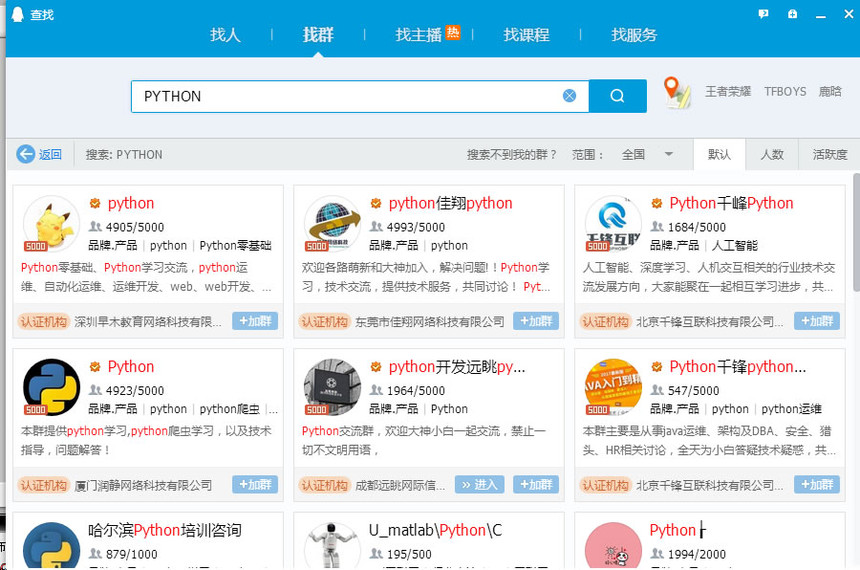Screen dimensions: 860x570
Task: Click the title bar icon beside feedback
Action: (x=792, y=14)
